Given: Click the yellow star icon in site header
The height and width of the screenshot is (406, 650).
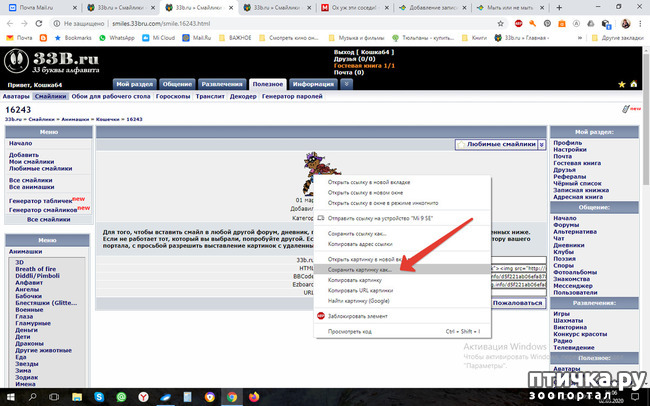Looking at the screenshot, I should coord(621,84).
